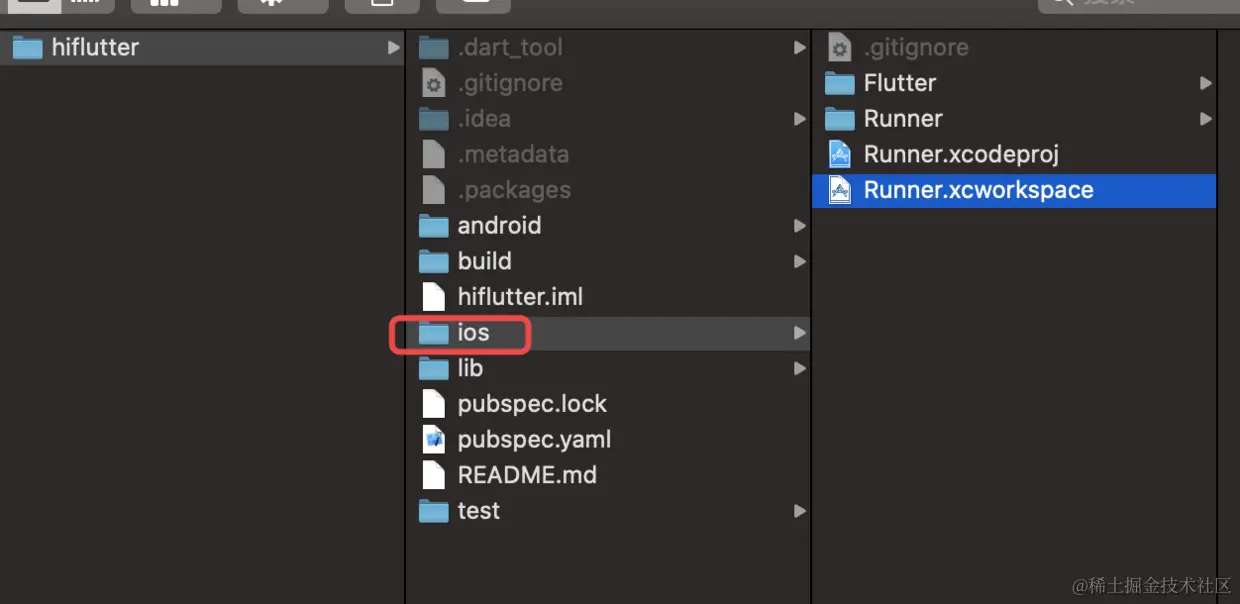Viewport: 1240px width, 604px height.
Task: Click the share toolbar icon
Action: tap(381, 5)
